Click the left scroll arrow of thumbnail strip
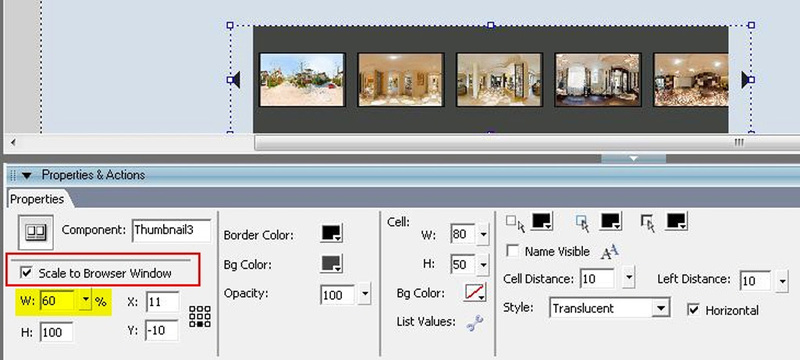This screenshot has height=360, width=800. pyautogui.click(x=236, y=80)
